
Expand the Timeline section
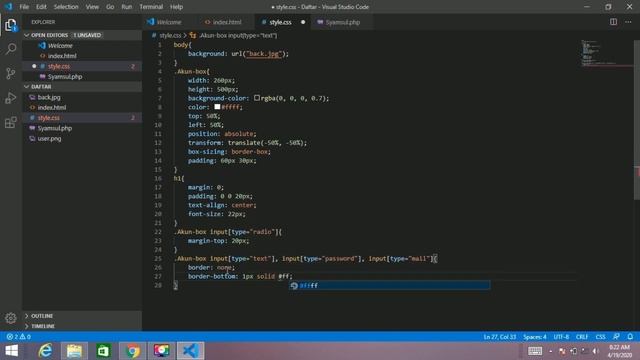[43, 326]
